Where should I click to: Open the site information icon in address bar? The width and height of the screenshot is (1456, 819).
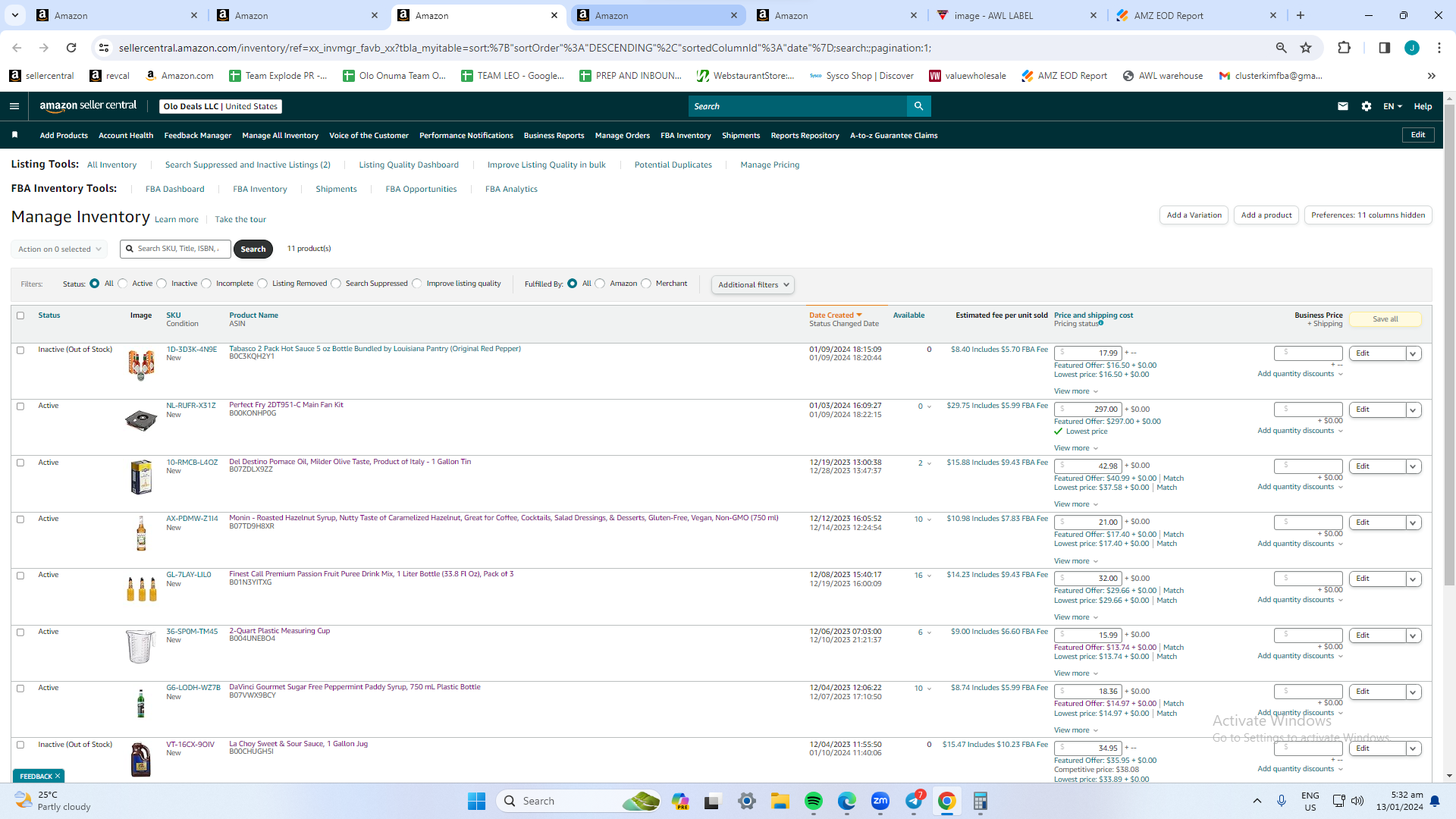tap(104, 48)
